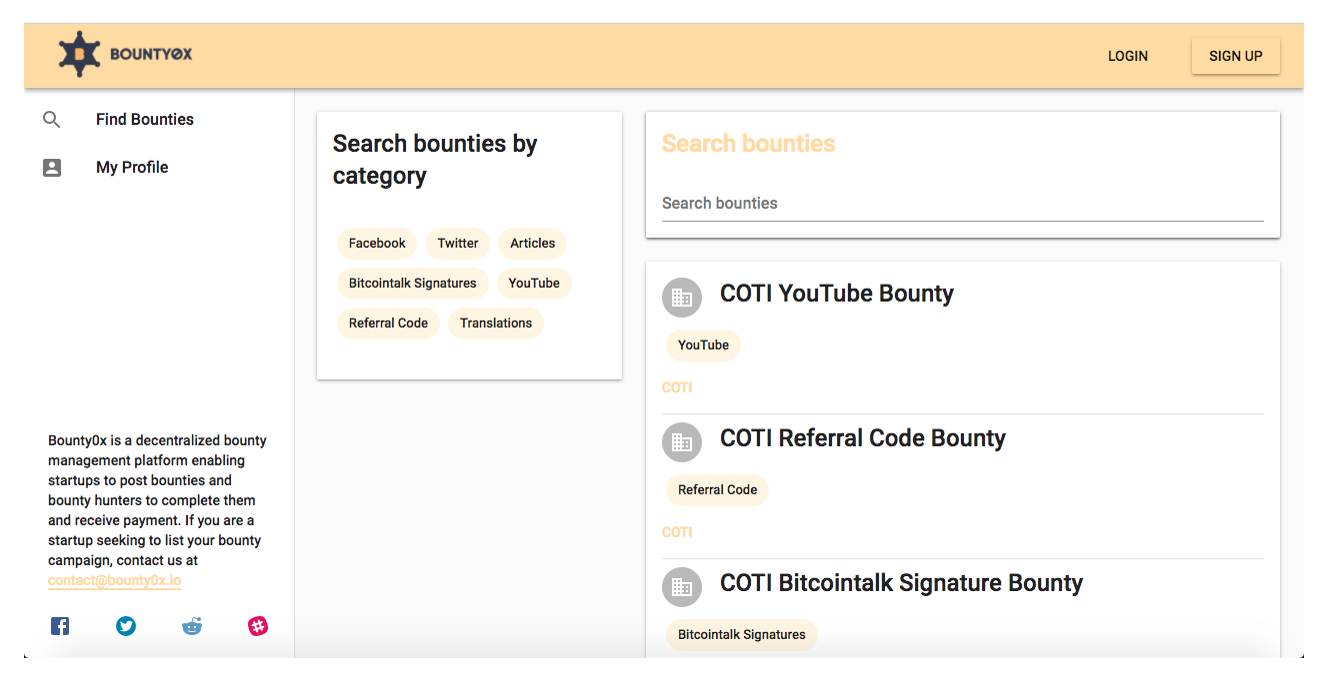Open My Profile in the sidebar
Screen dimensions: 1328x688
132,167
